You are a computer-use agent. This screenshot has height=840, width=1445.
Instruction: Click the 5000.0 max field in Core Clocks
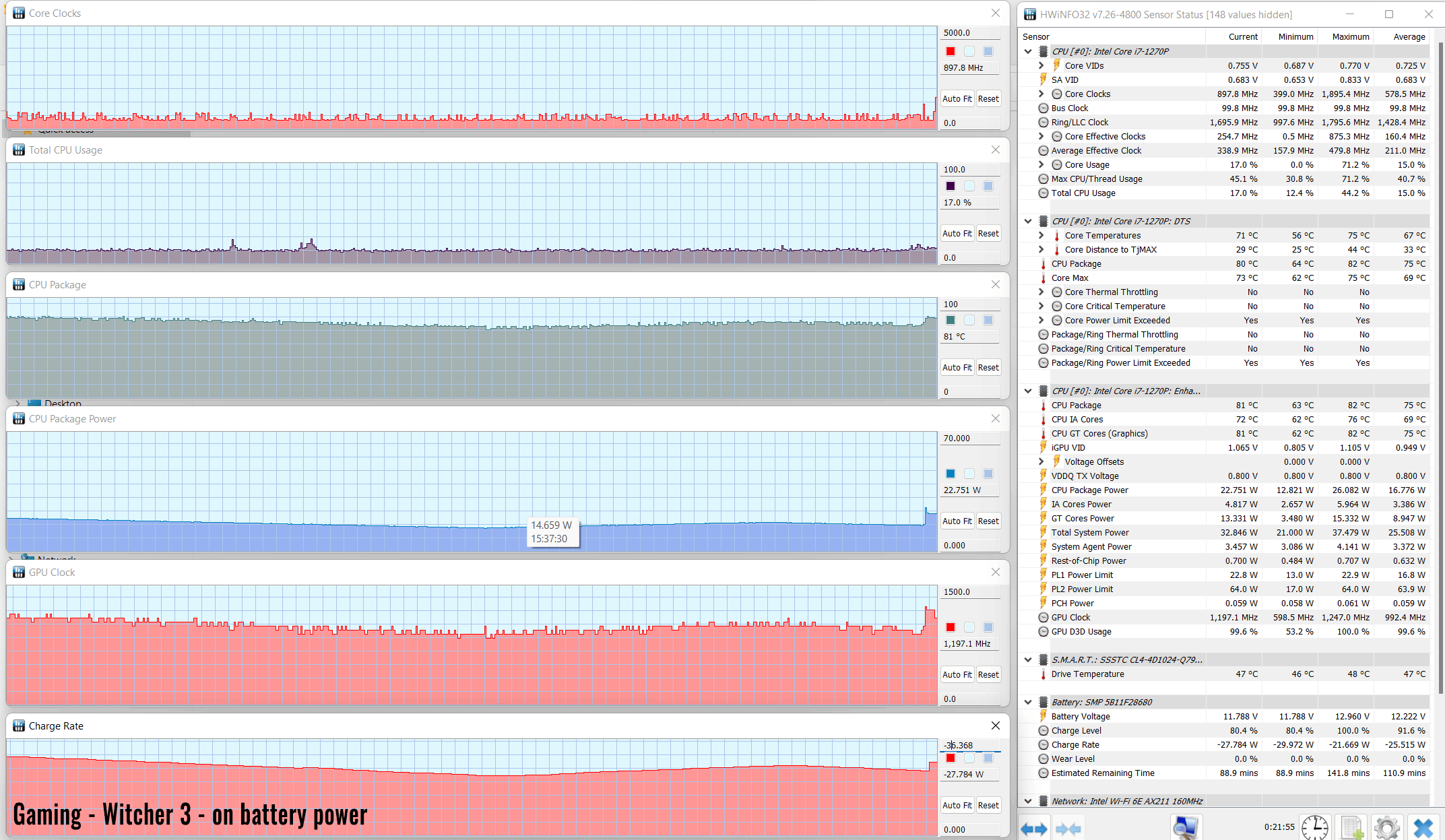[970, 32]
